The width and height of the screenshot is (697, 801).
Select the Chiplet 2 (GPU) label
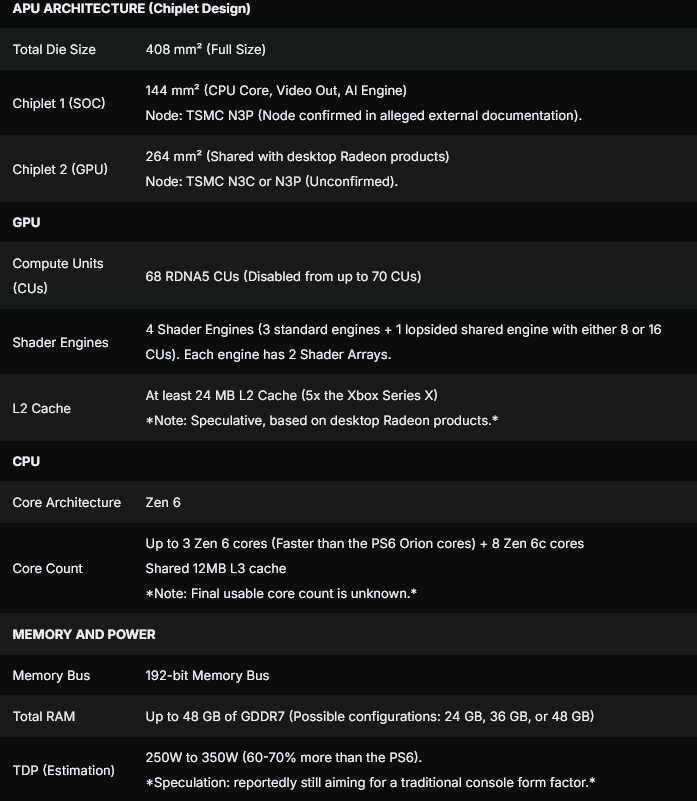coord(60,169)
